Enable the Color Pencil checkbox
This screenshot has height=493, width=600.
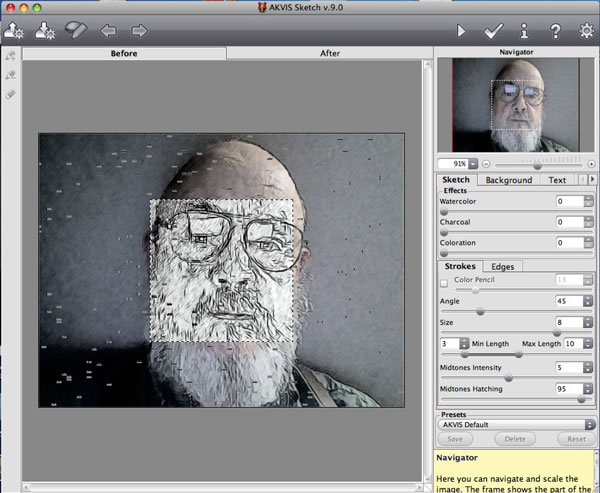[444, 283]
